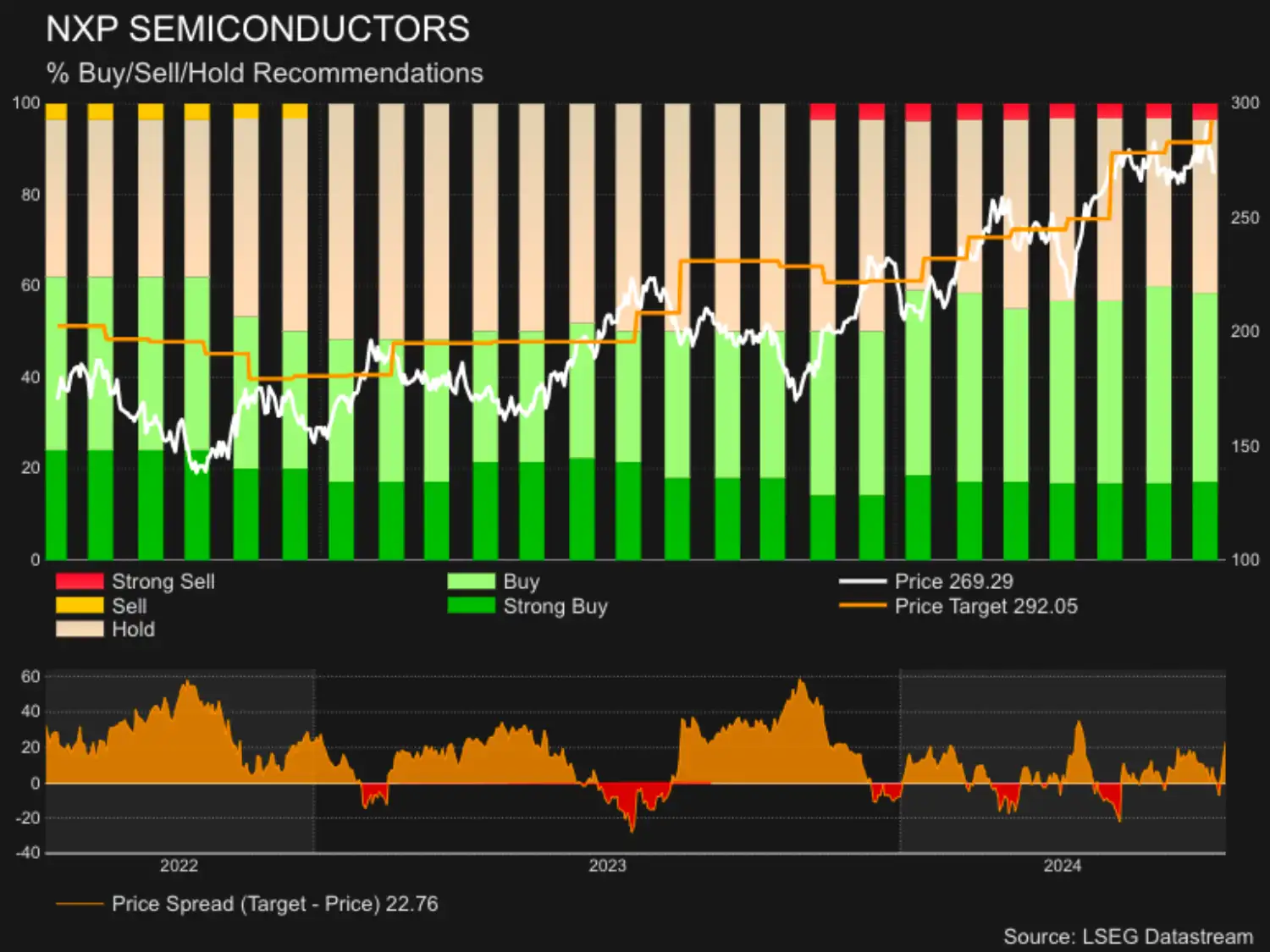
Task: Select the "Hold" legend label
Action: tap(134, 629)
